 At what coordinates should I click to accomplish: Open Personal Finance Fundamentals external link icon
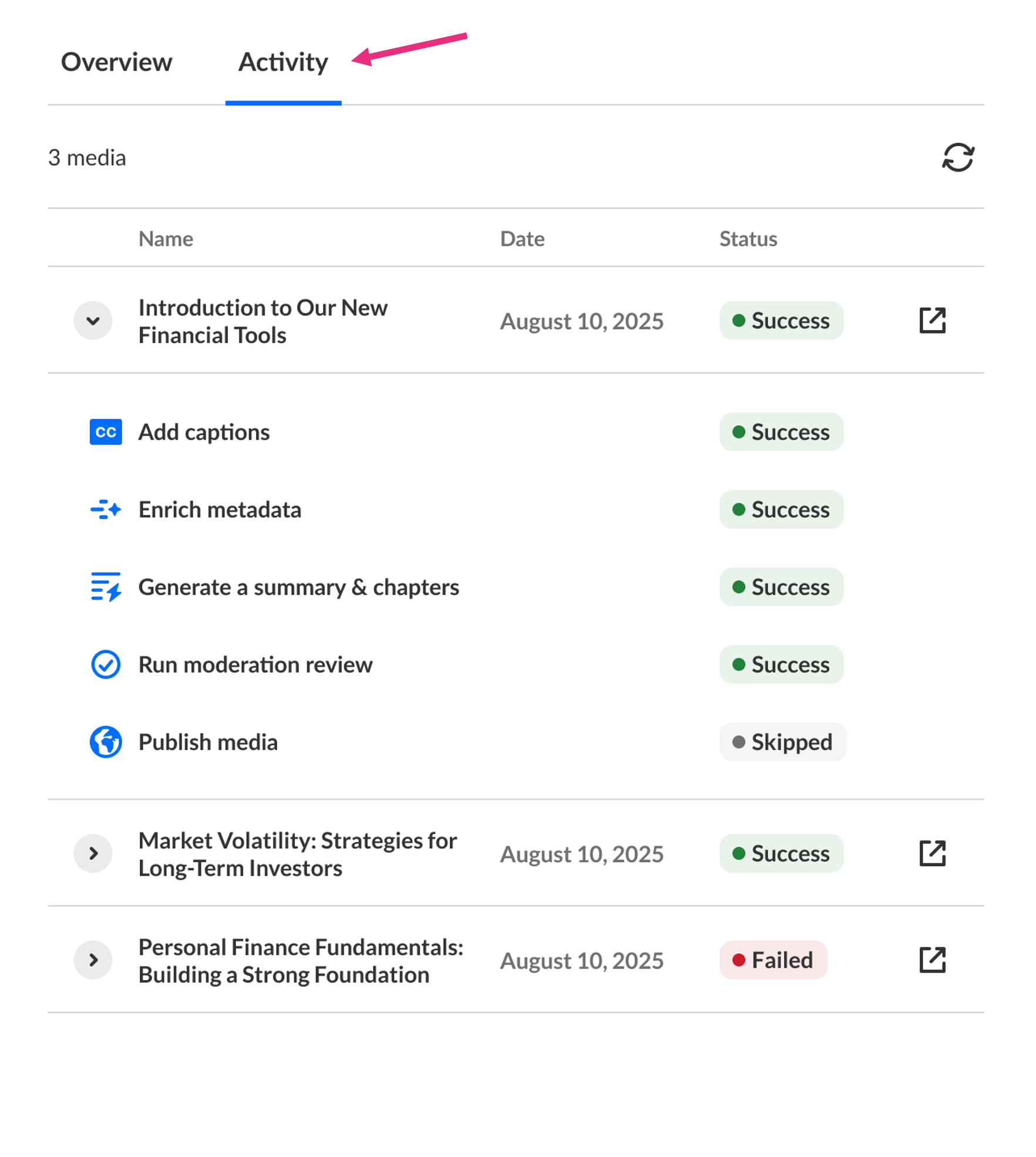[931, 960]
